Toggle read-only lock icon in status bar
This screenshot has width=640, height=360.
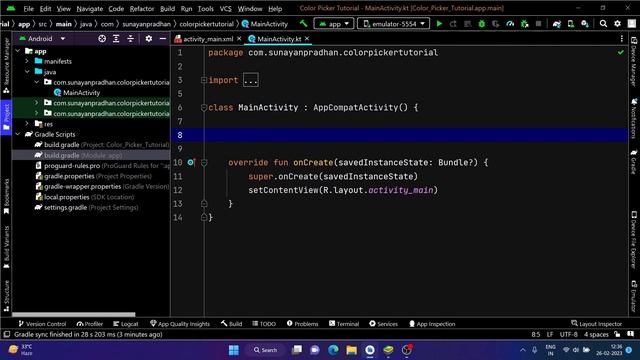617,334
